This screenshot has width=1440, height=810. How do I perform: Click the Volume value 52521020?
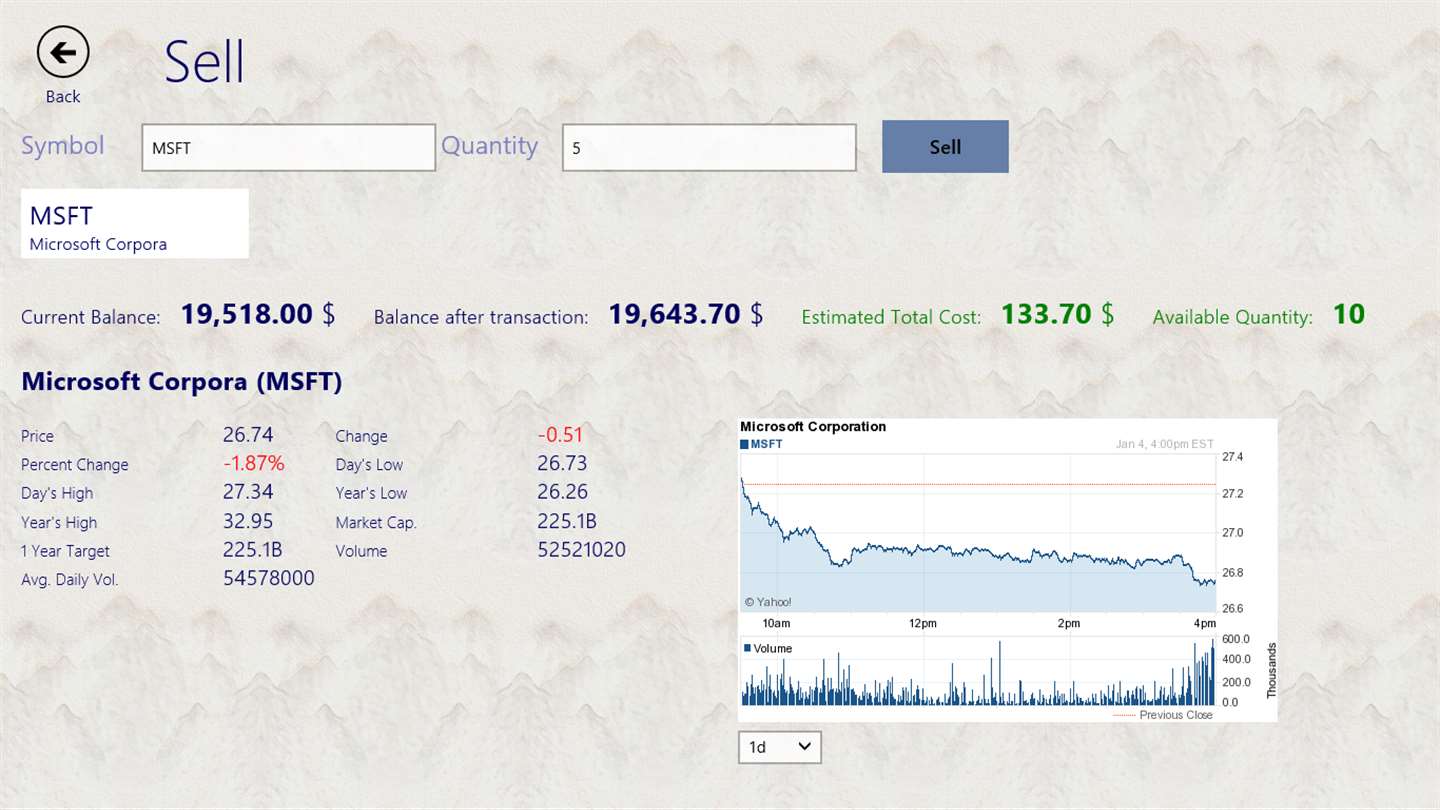[x=582, y=550]
